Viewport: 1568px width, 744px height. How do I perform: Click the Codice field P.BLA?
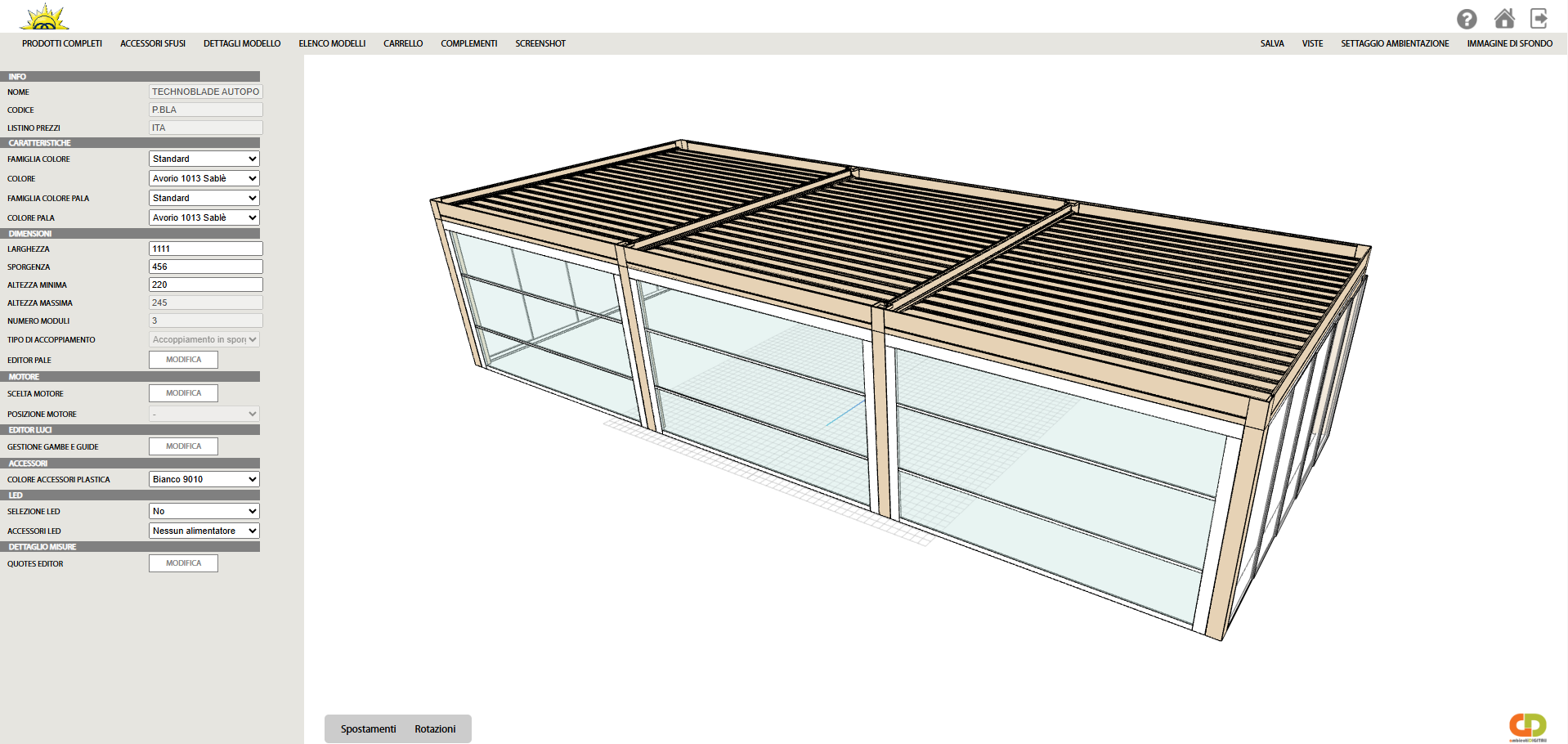click(206, 110)
